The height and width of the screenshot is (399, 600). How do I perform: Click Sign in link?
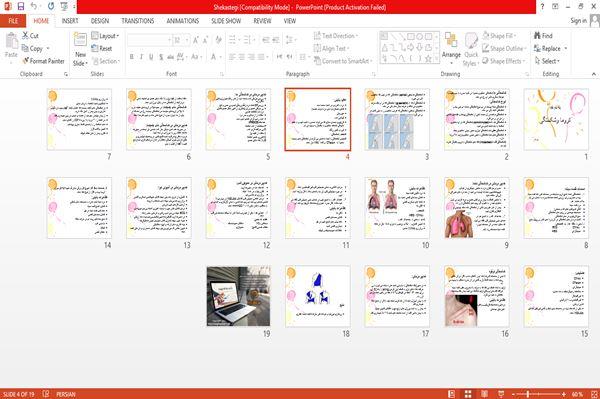click(x=579, y=21)
